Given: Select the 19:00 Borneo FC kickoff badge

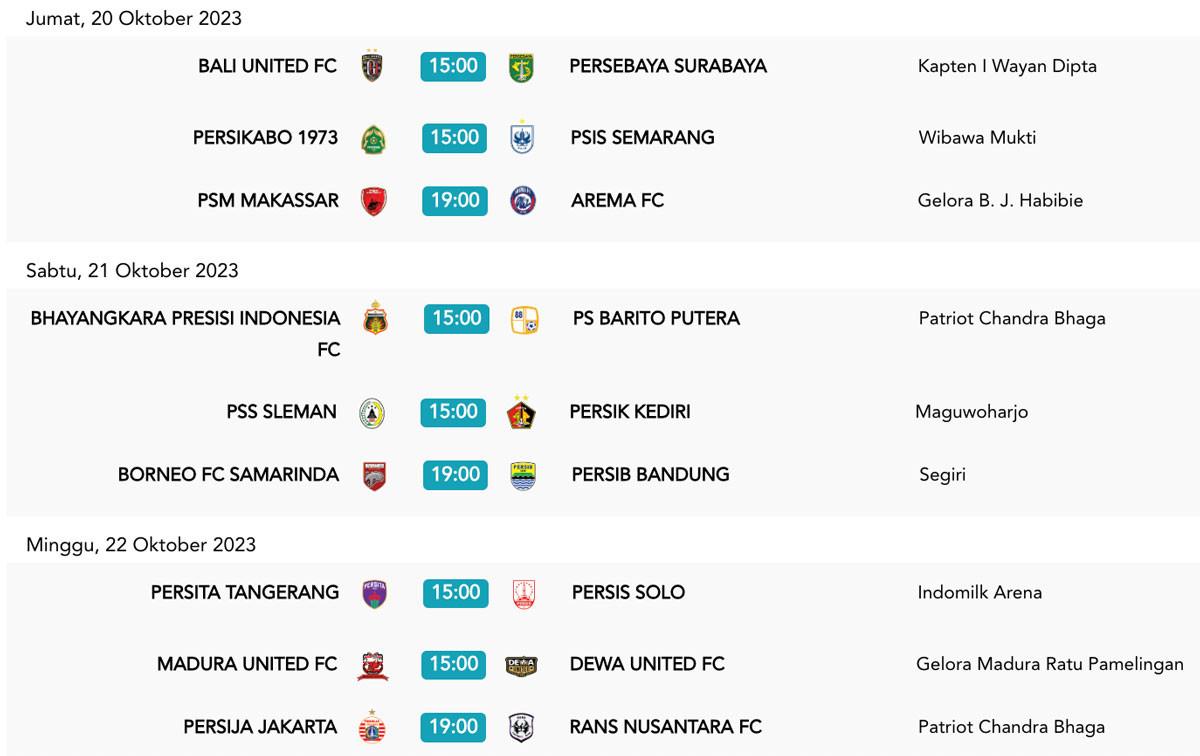Looking at the screenshot, I should point(455,474).
